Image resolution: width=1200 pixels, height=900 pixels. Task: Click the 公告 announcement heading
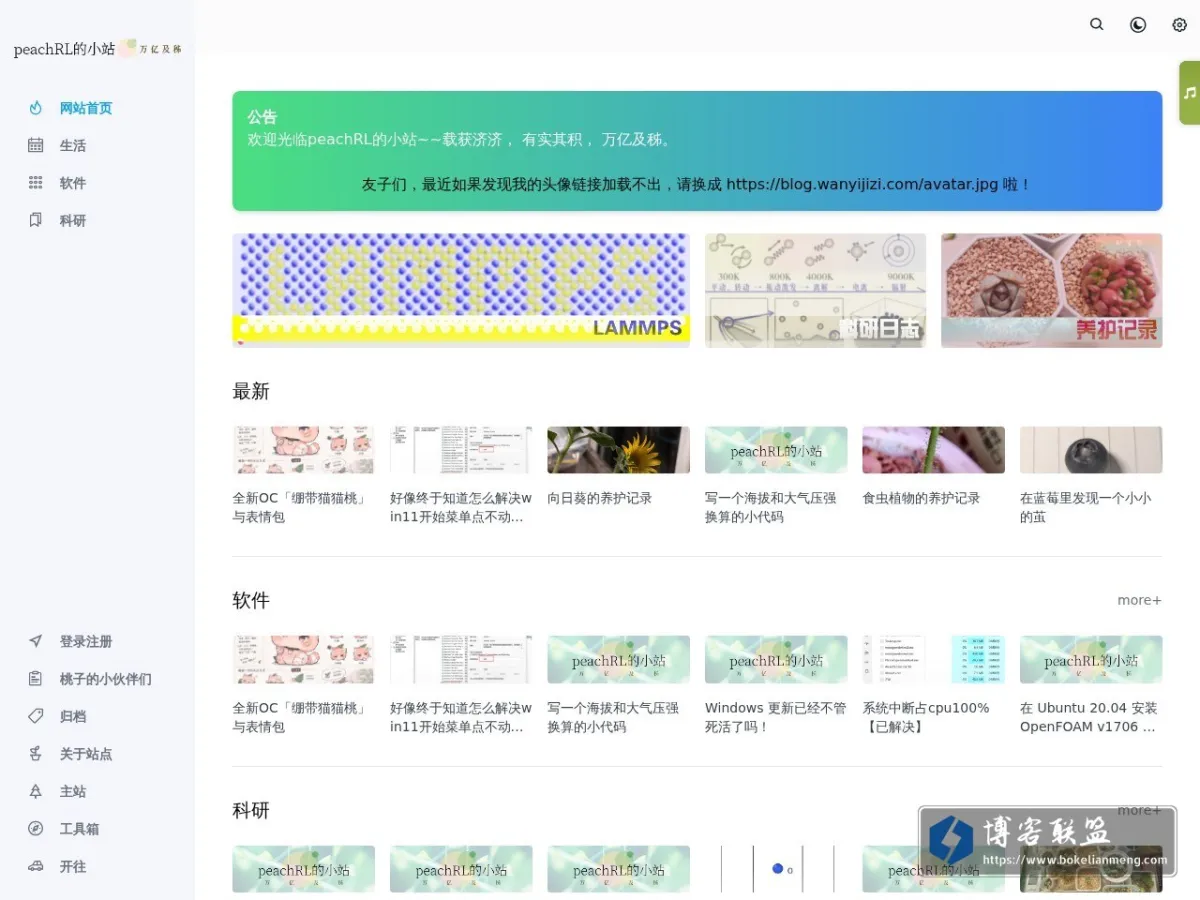click(262, 116)
